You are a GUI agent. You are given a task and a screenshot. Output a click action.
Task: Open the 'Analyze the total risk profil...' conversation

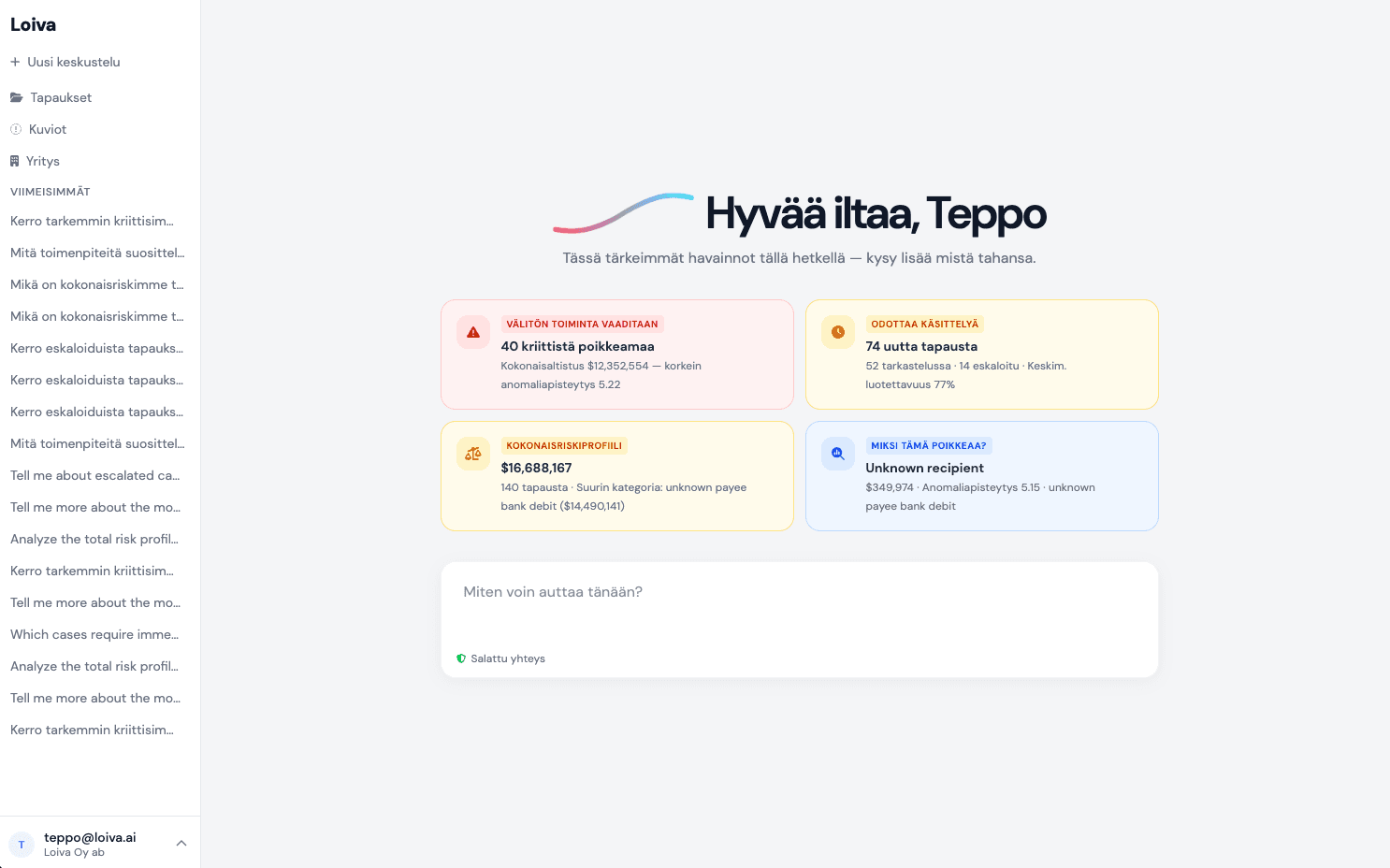click(x=94, y=539)
